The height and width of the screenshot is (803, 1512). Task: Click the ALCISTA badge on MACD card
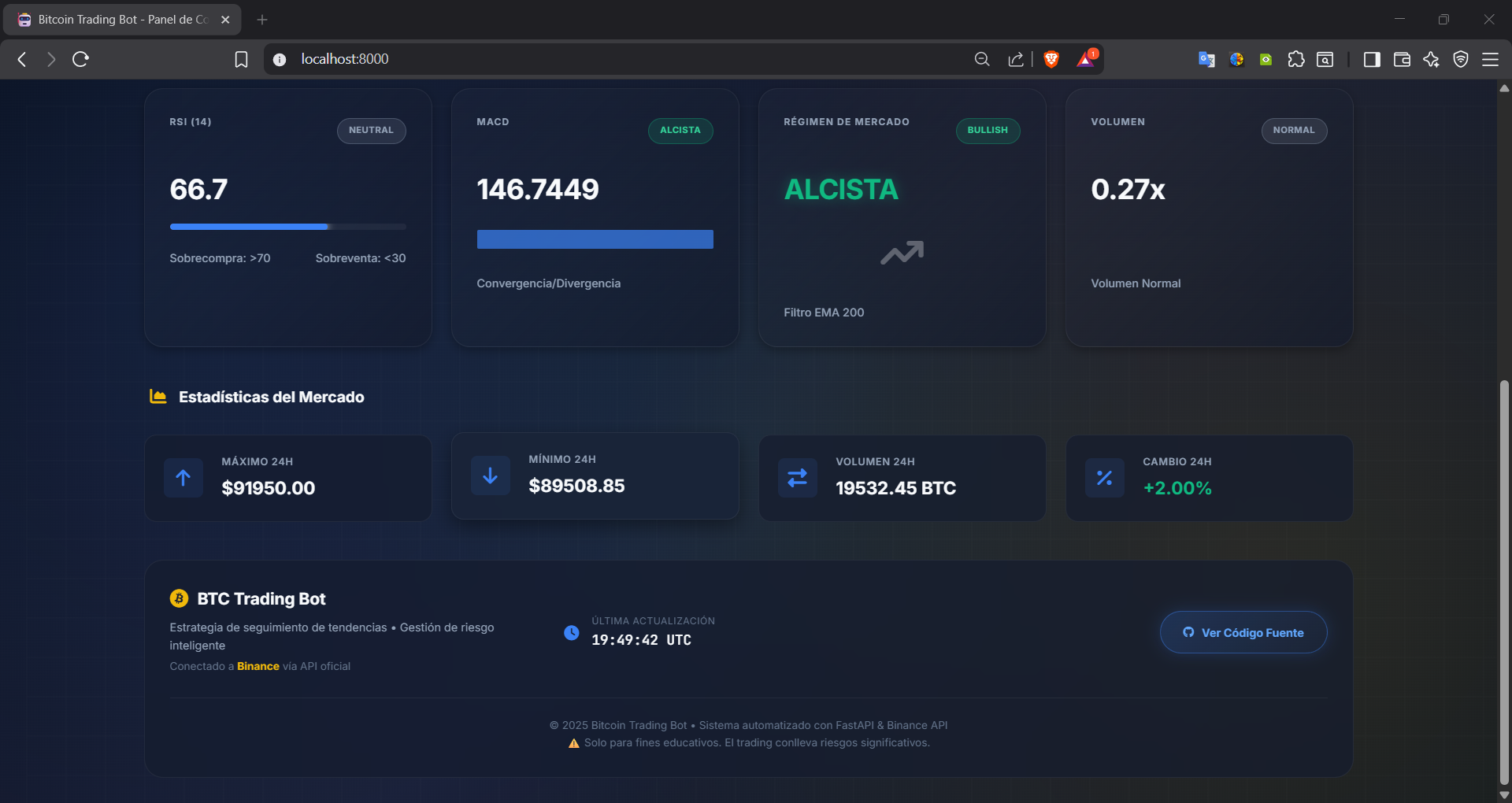point(680,131)
